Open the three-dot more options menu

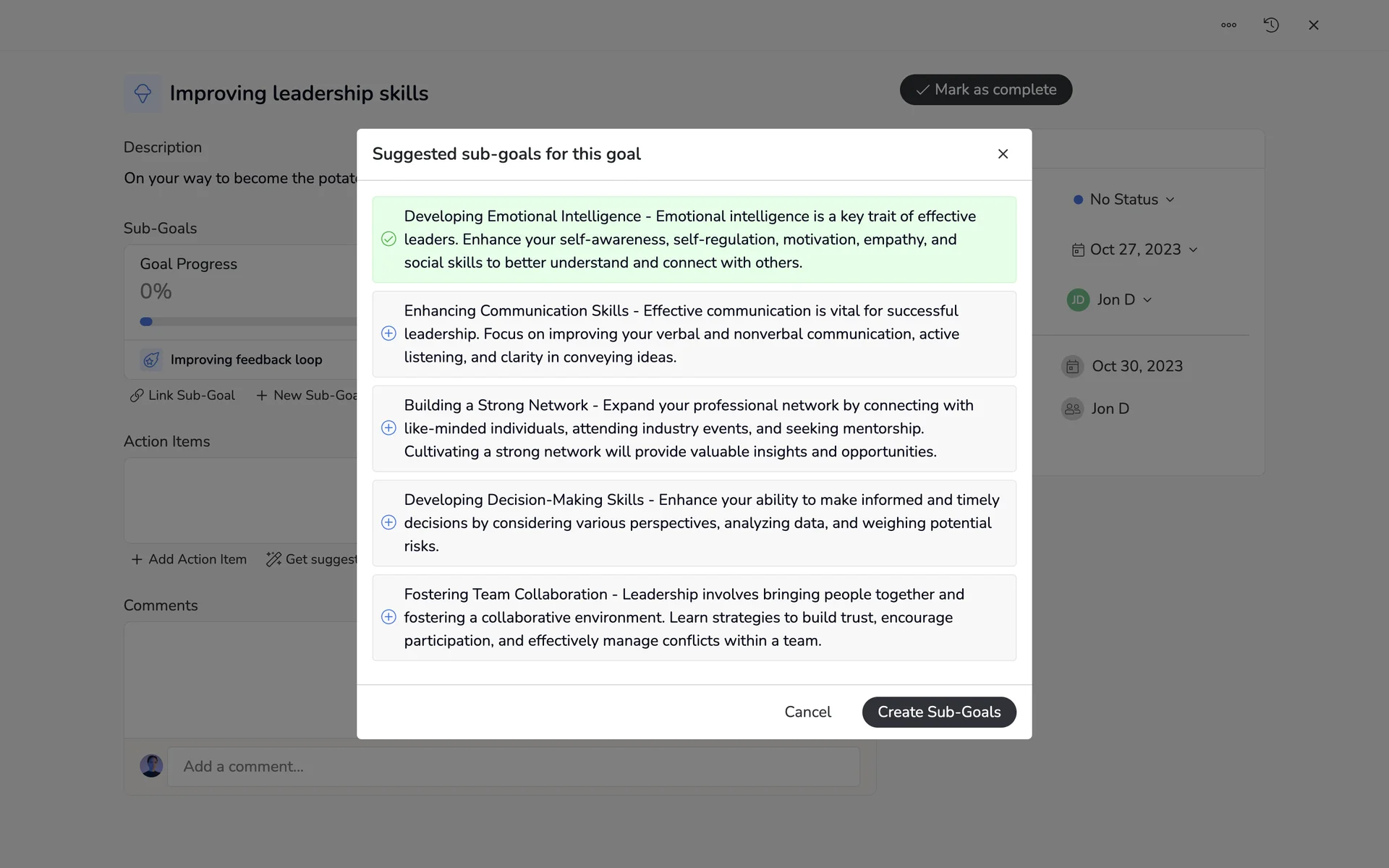1228,25
